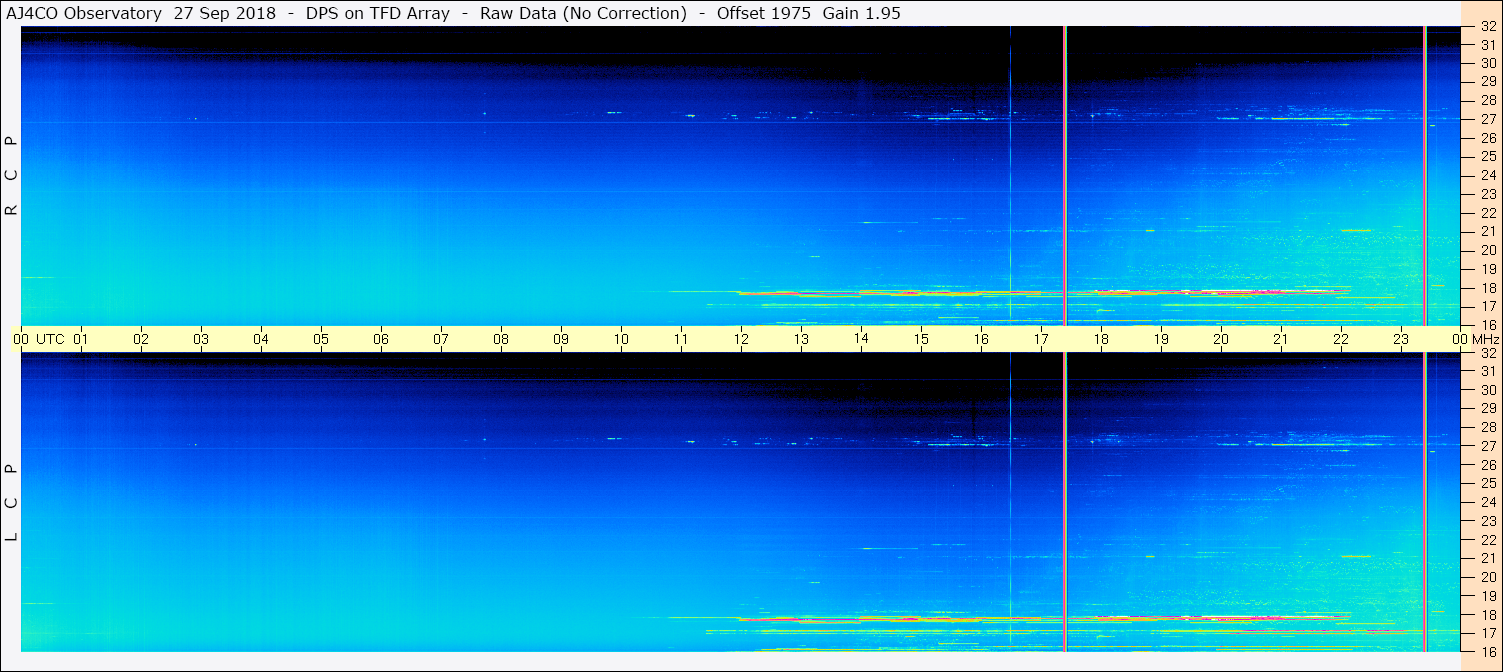Image resolution: width=1503 pixels, height=672 pixels.
Task: Select the 11 hour time label
Action: tap(681, 339)
